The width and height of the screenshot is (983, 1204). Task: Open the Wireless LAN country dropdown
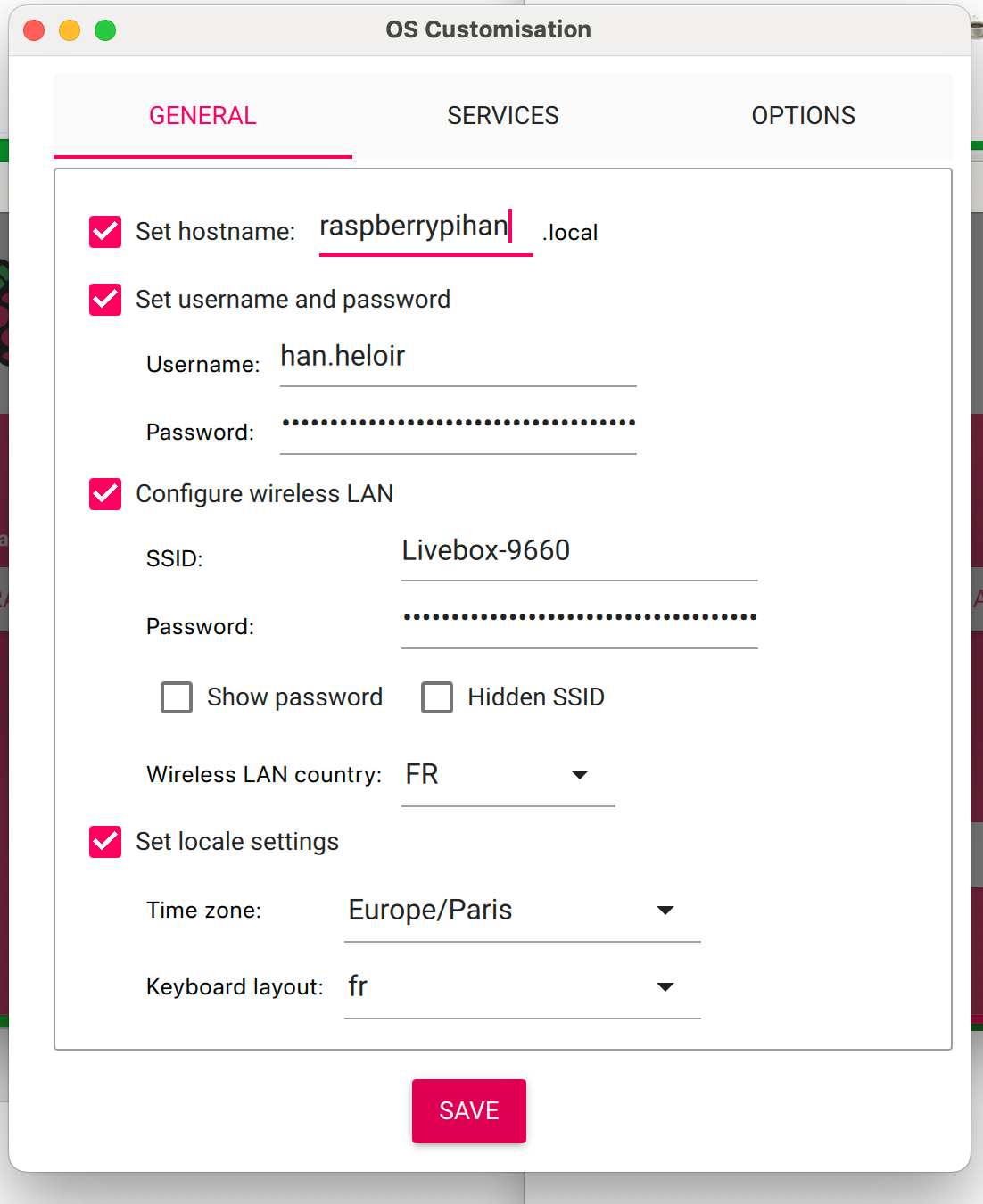click(508, 775)
